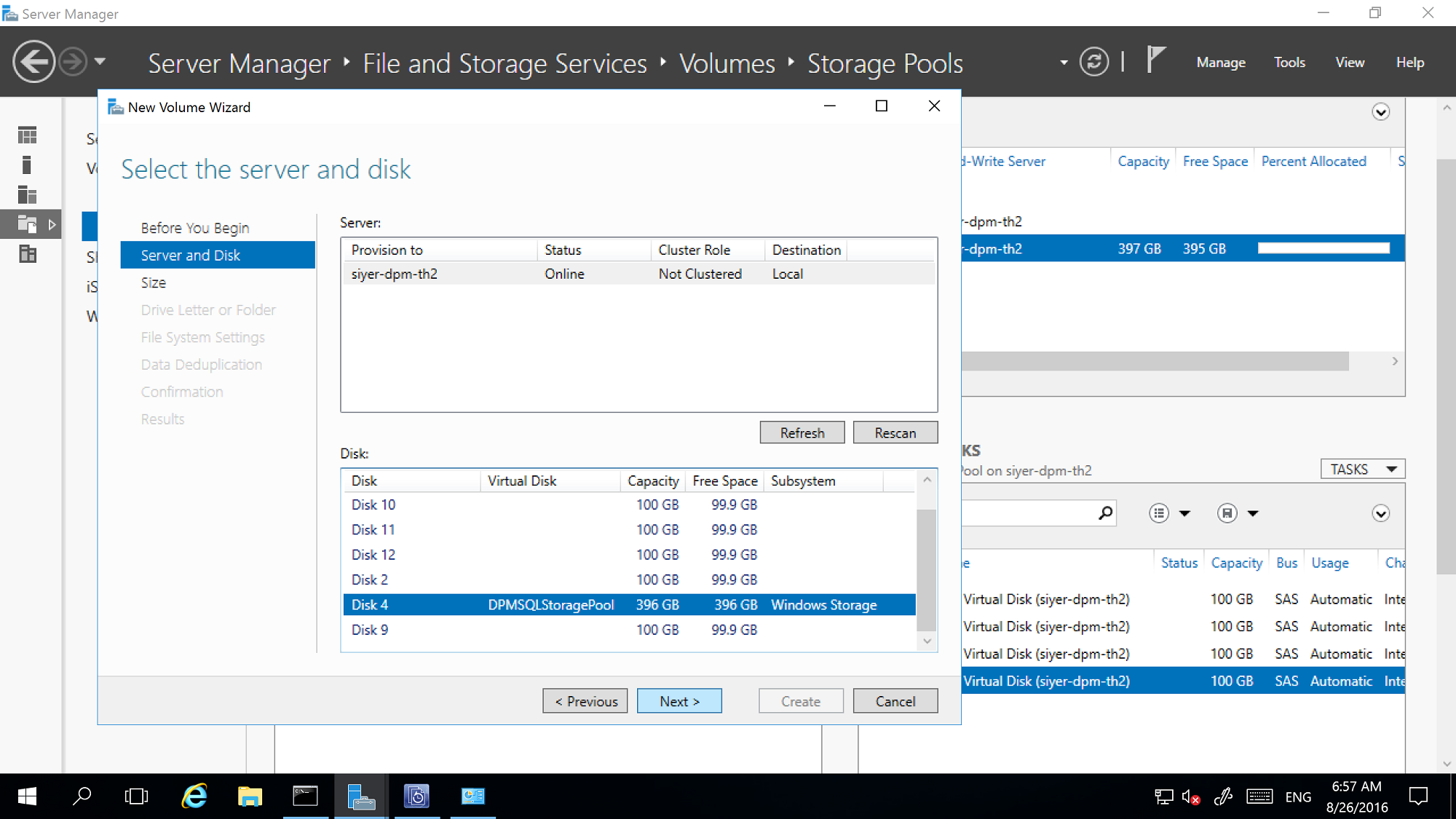Screen dimensions: 1456x819
Task: Click the vertical scrollbar in Disk list
Action: [927, 560]
